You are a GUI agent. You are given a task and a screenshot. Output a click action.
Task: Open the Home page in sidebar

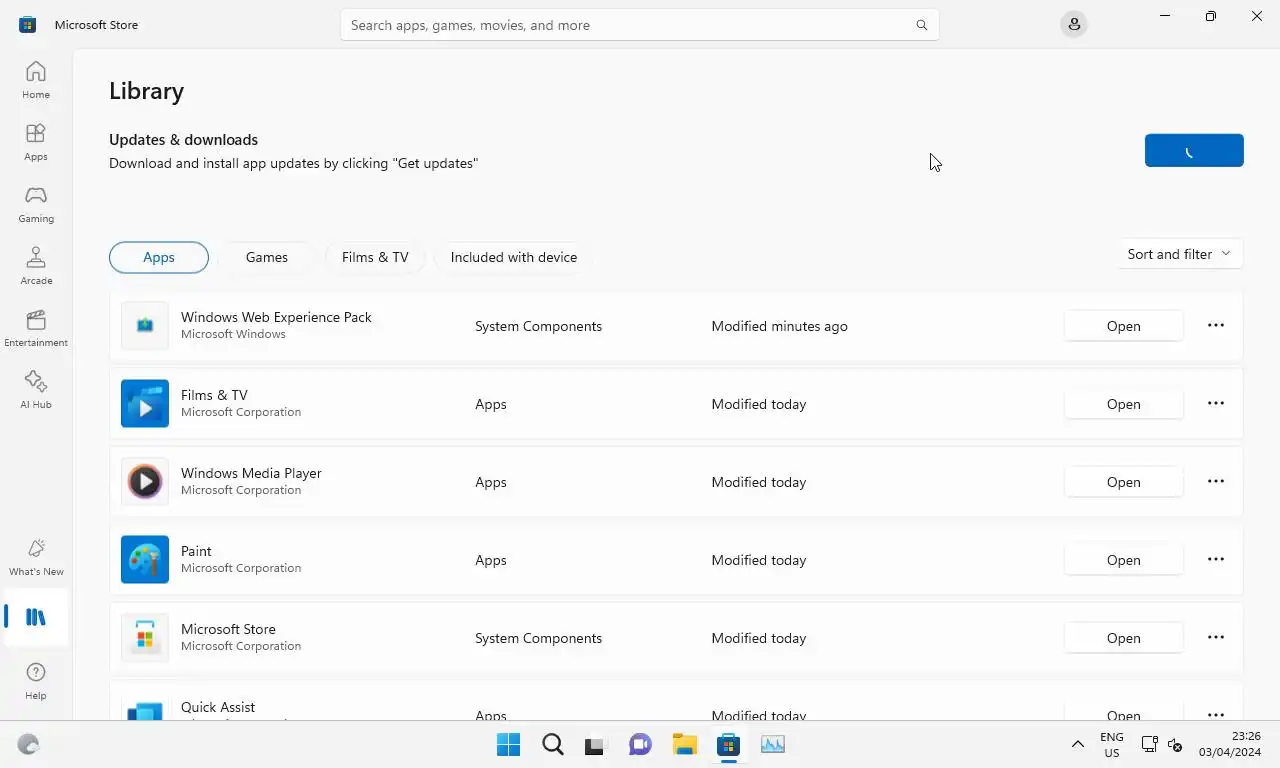(x=36, y=80)
